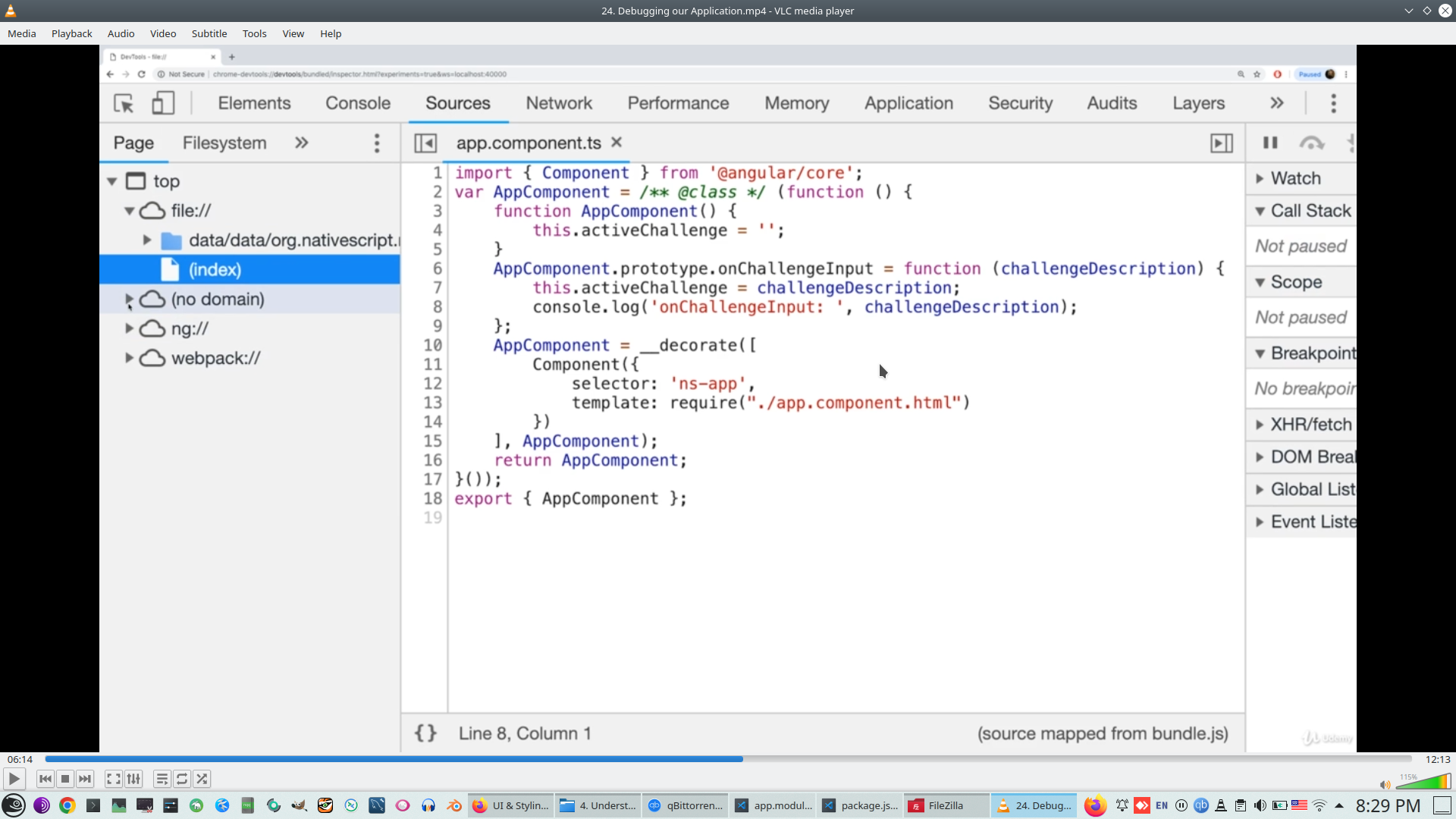This screenshot has width=1456, height=819.
Task: Open the Playback menu
Action: (x=71, y=33)
